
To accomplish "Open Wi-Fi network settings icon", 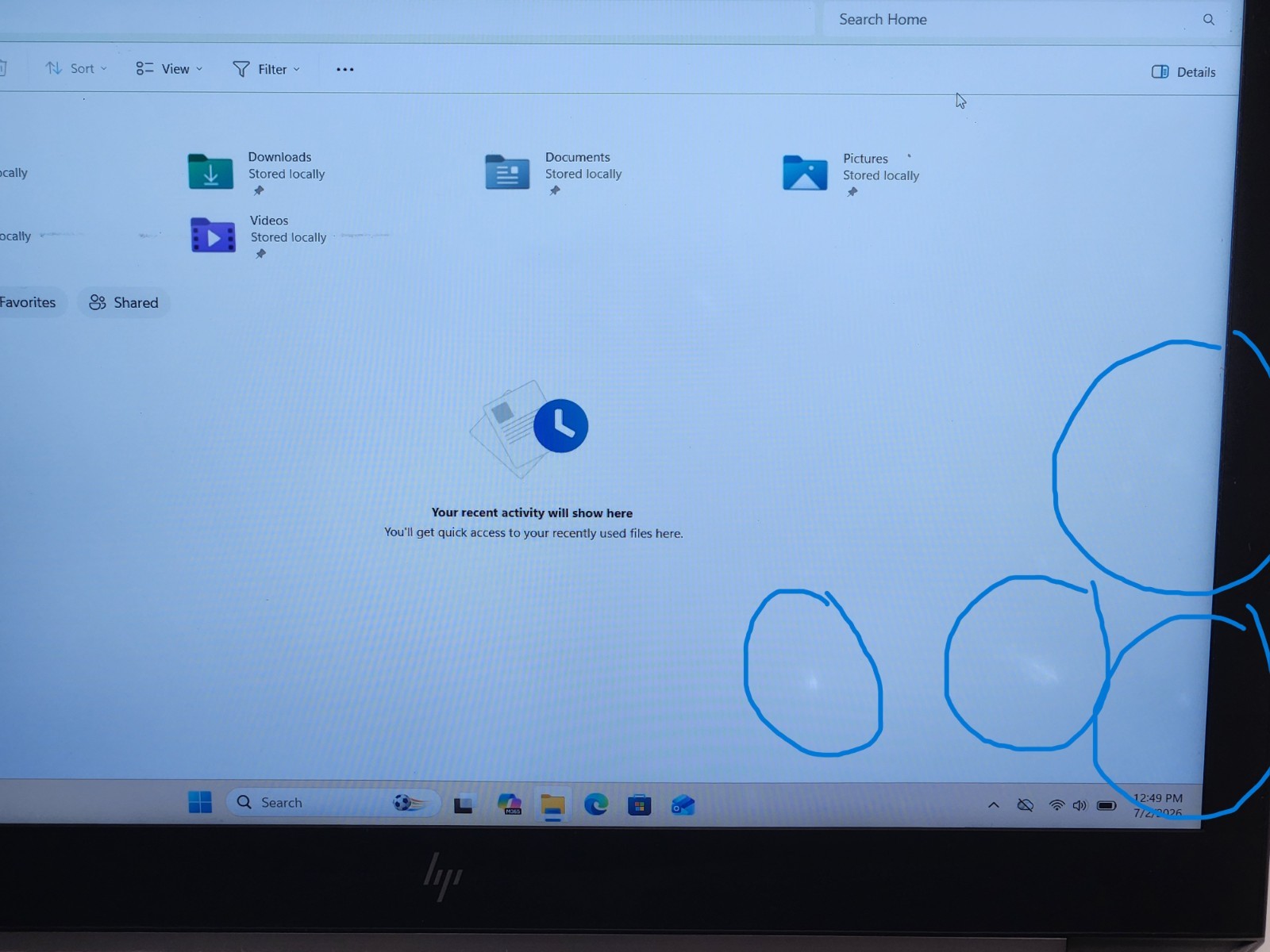I will (1056, 805).
